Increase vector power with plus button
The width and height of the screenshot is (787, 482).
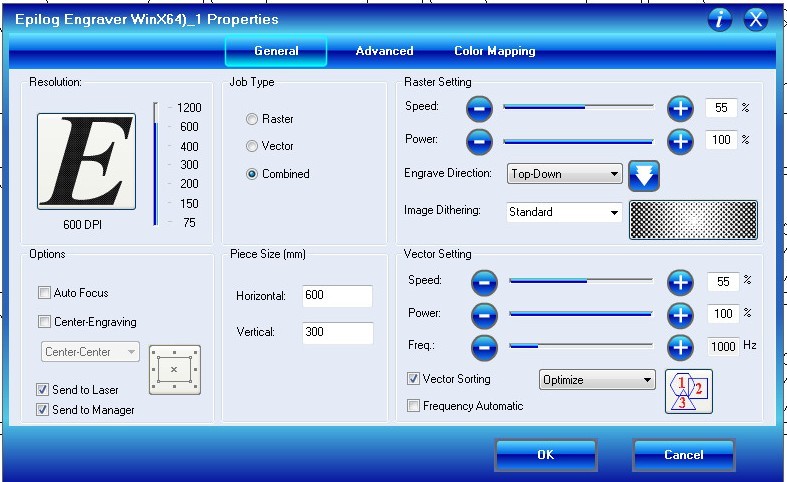click(x=680, y=315)
